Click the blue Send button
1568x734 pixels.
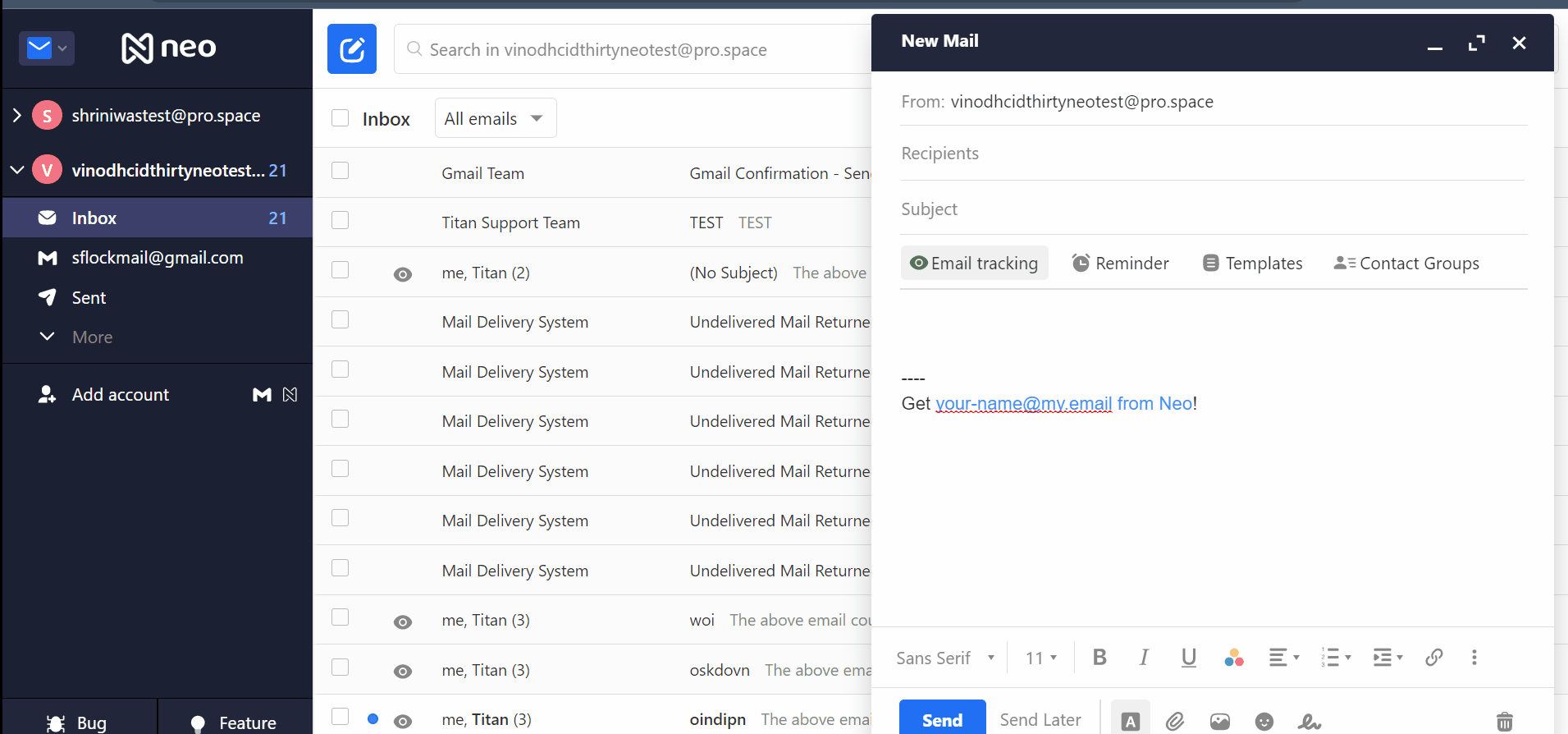(x=942, y=719)
